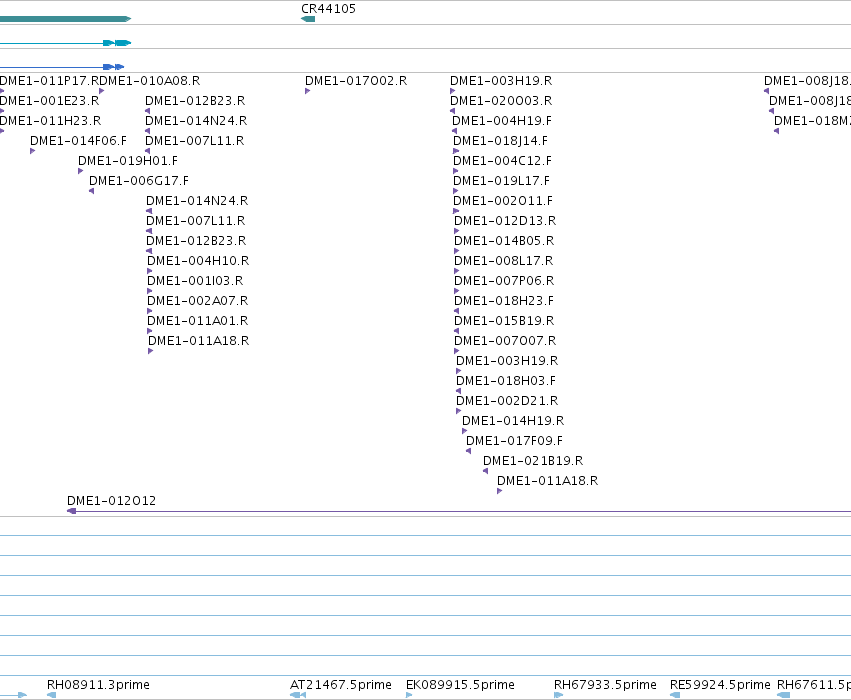This screenshot has height=700, width=851.
Task: Click the DME1-004H19.F label
Action: [502, 121]
